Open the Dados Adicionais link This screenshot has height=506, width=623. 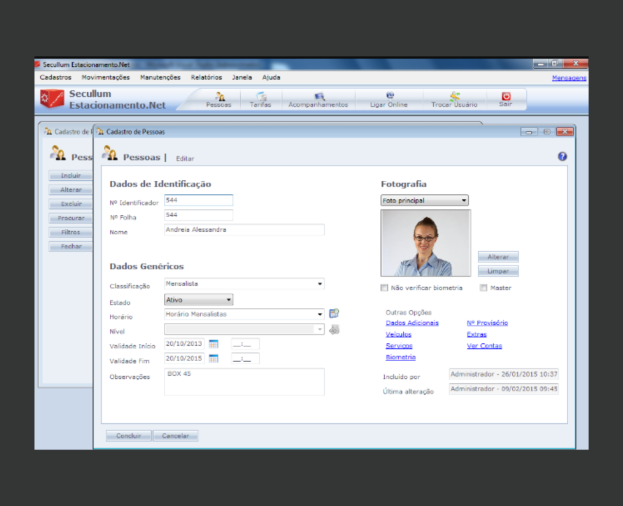[x=412, y=323]
